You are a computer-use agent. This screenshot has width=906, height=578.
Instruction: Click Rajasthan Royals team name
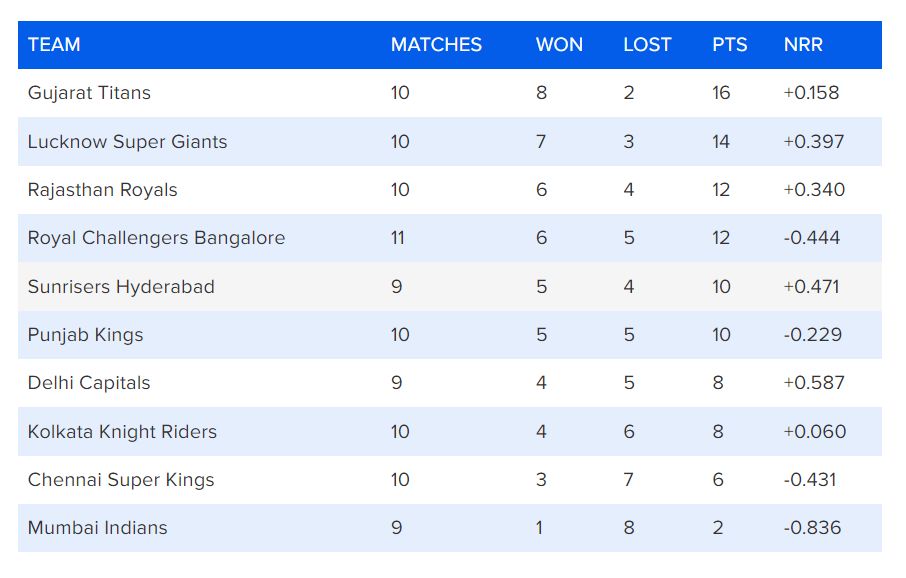[x=102, y=190]
